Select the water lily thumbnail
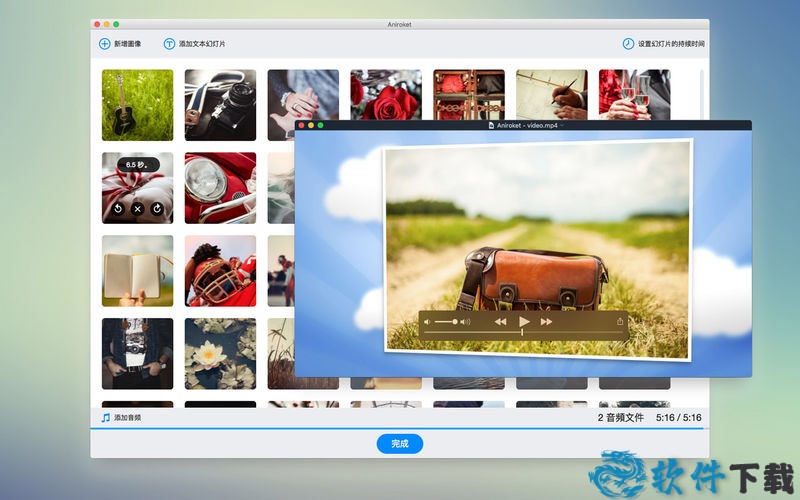This screenshot has height=500, width=800. (x=220, y=354)
